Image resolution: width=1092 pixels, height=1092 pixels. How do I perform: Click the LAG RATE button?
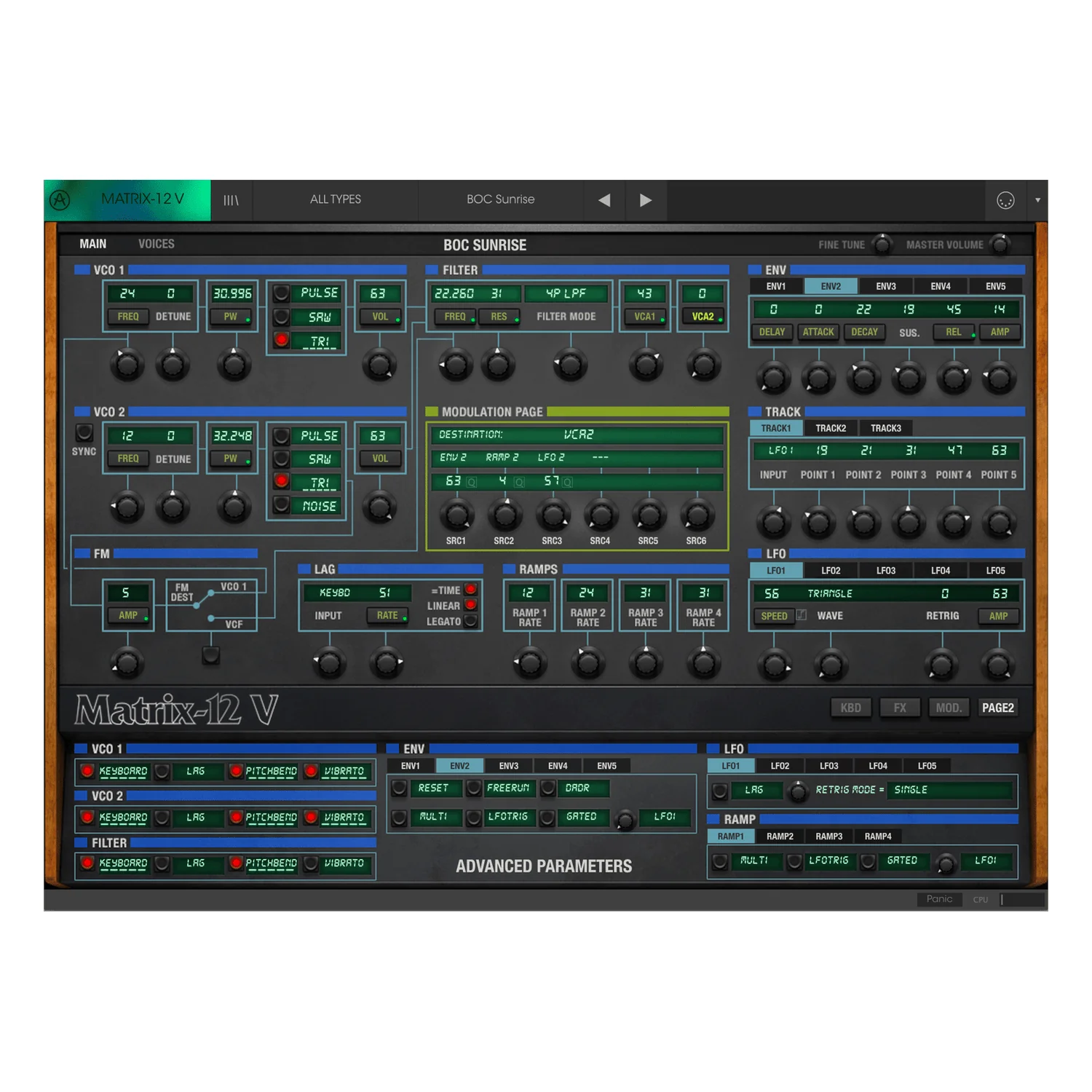pos(388,616)
